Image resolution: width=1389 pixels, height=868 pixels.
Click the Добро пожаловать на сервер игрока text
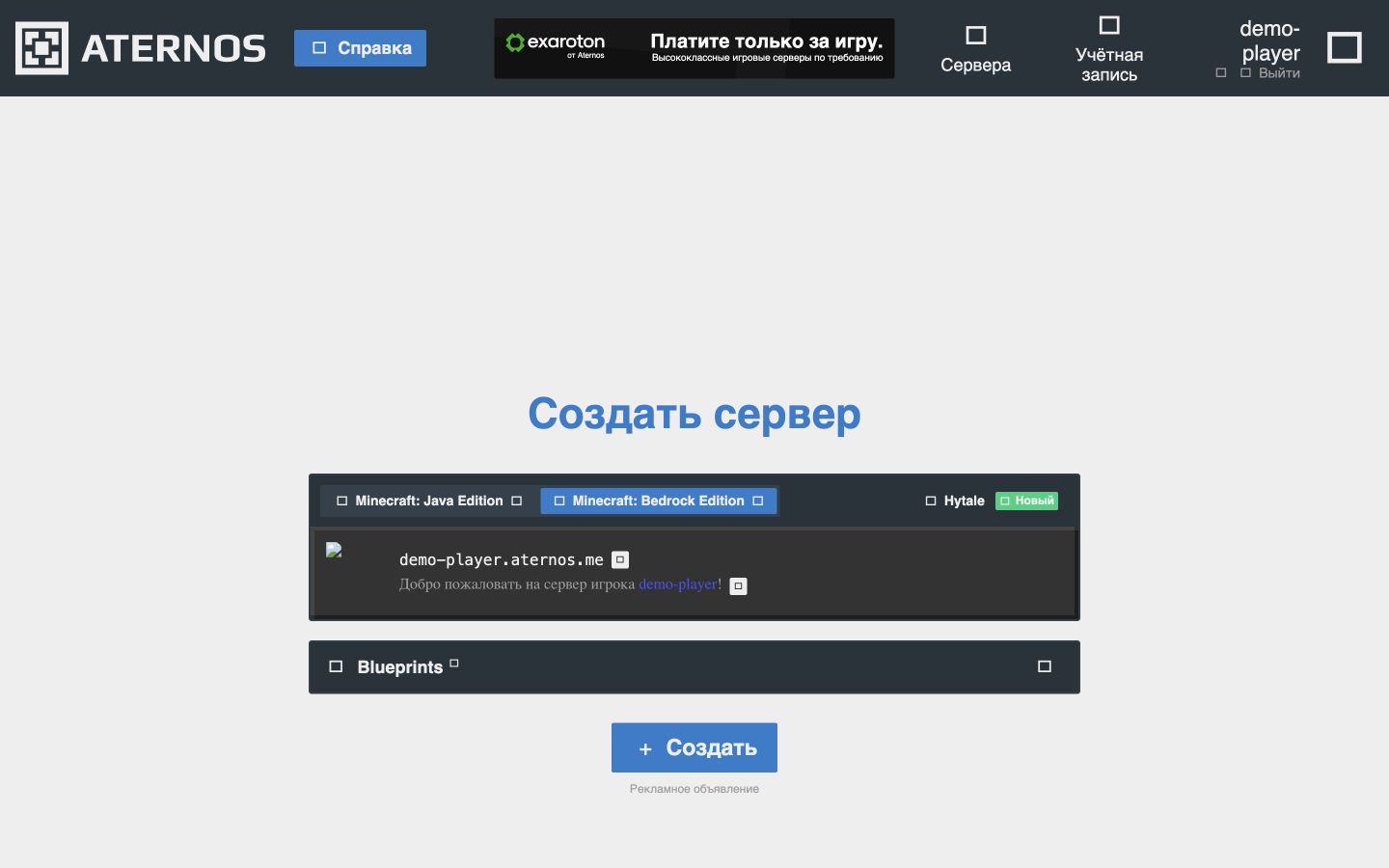pyautogui.click(x=517, y=583)
